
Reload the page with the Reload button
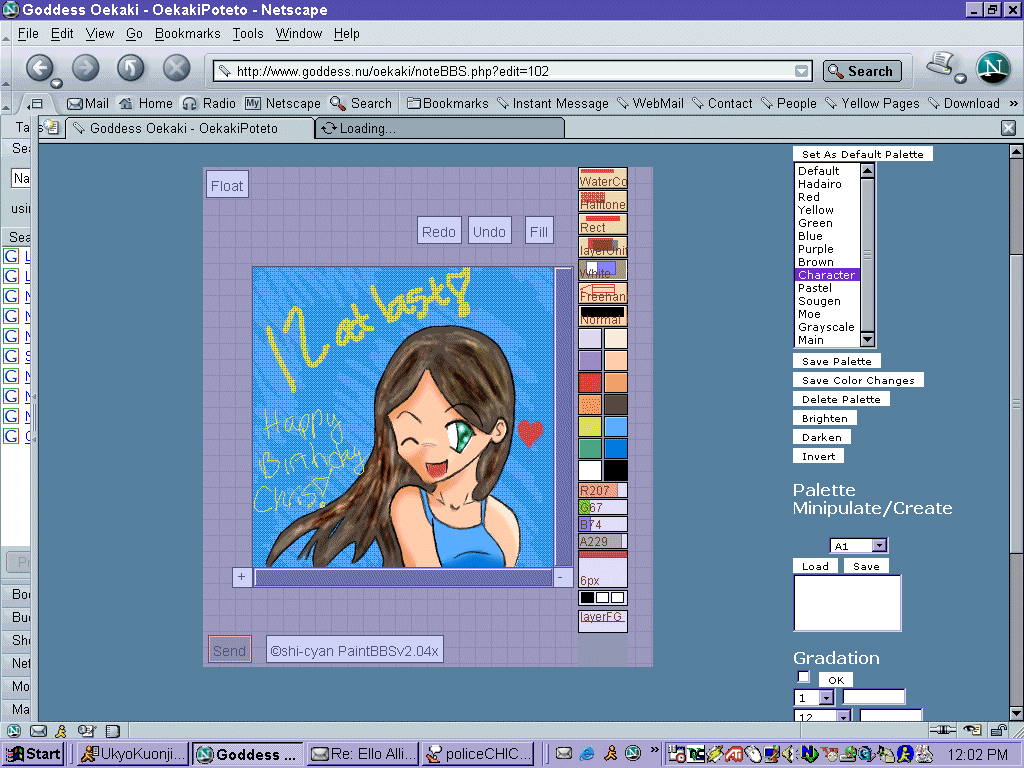pyautogui.click(x=131, y=67)
